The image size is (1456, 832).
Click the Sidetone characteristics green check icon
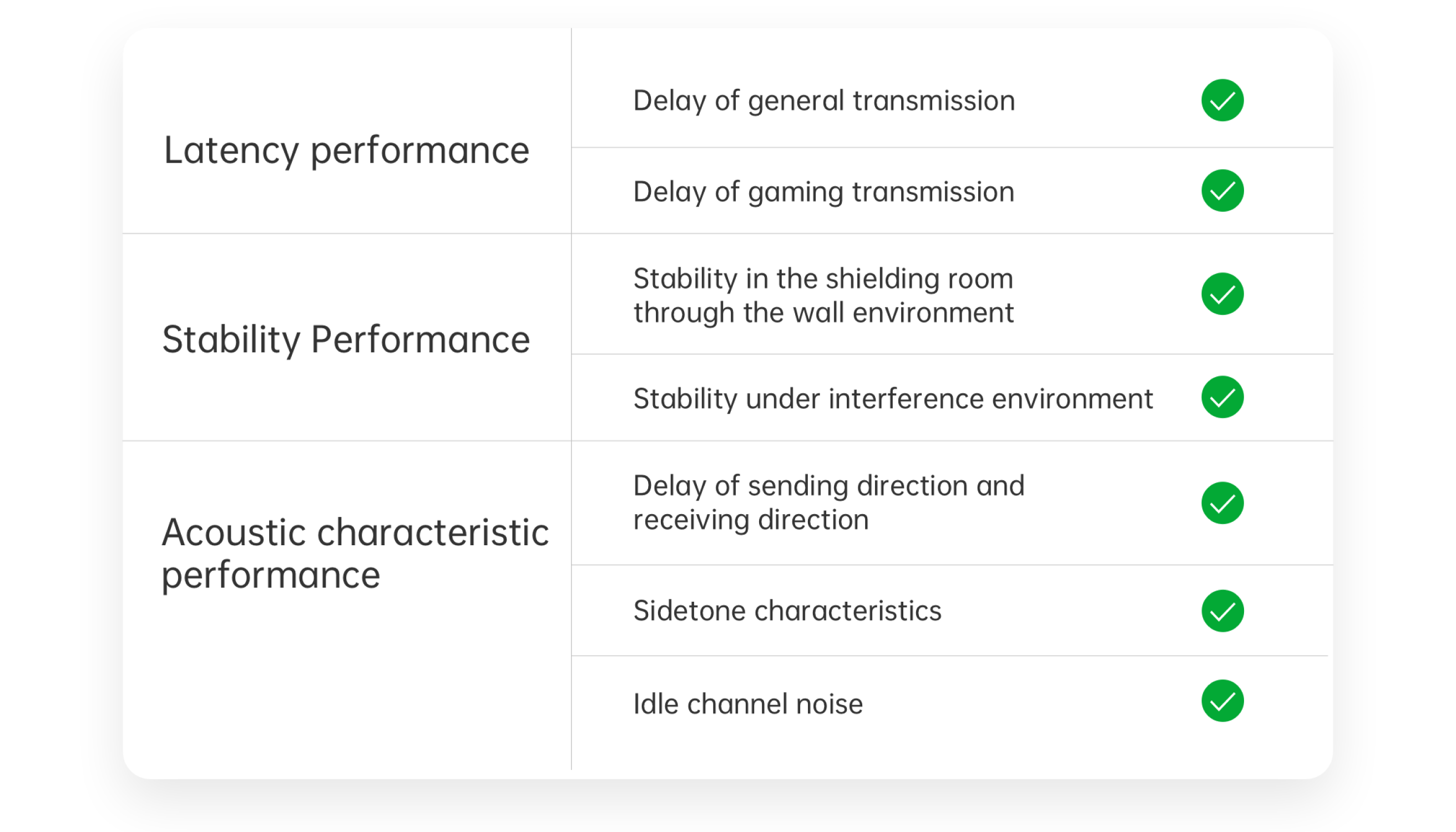coord(1222,611)
